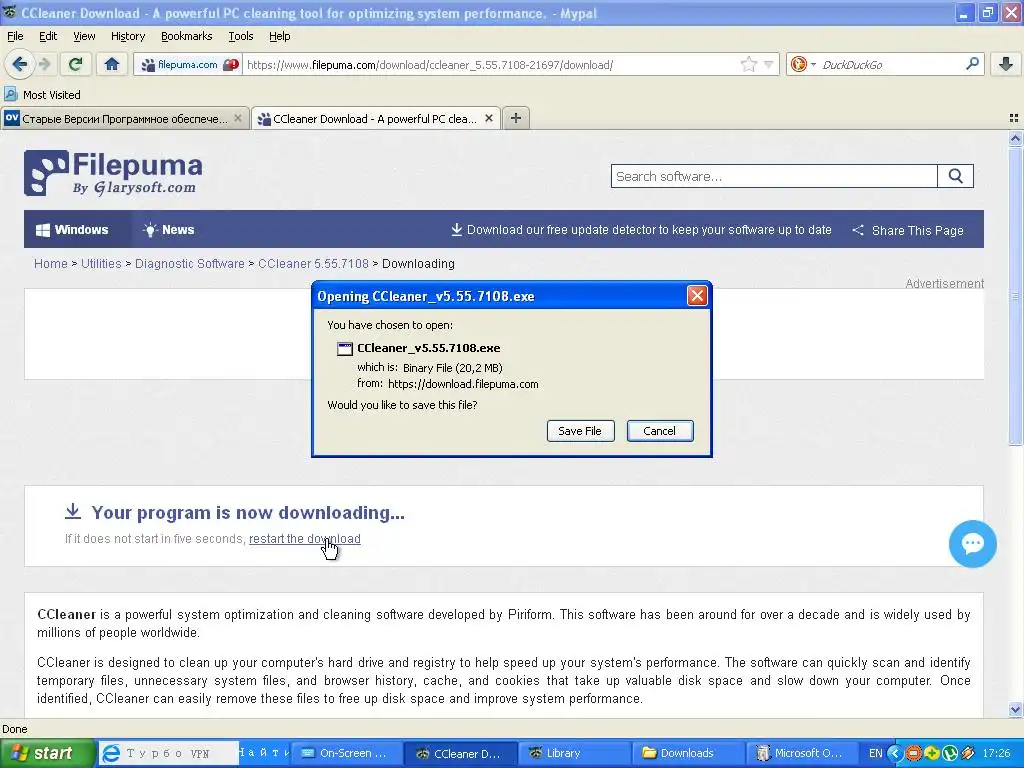Open the News section
1024x768 pixels.
click(x=168, y=230)
